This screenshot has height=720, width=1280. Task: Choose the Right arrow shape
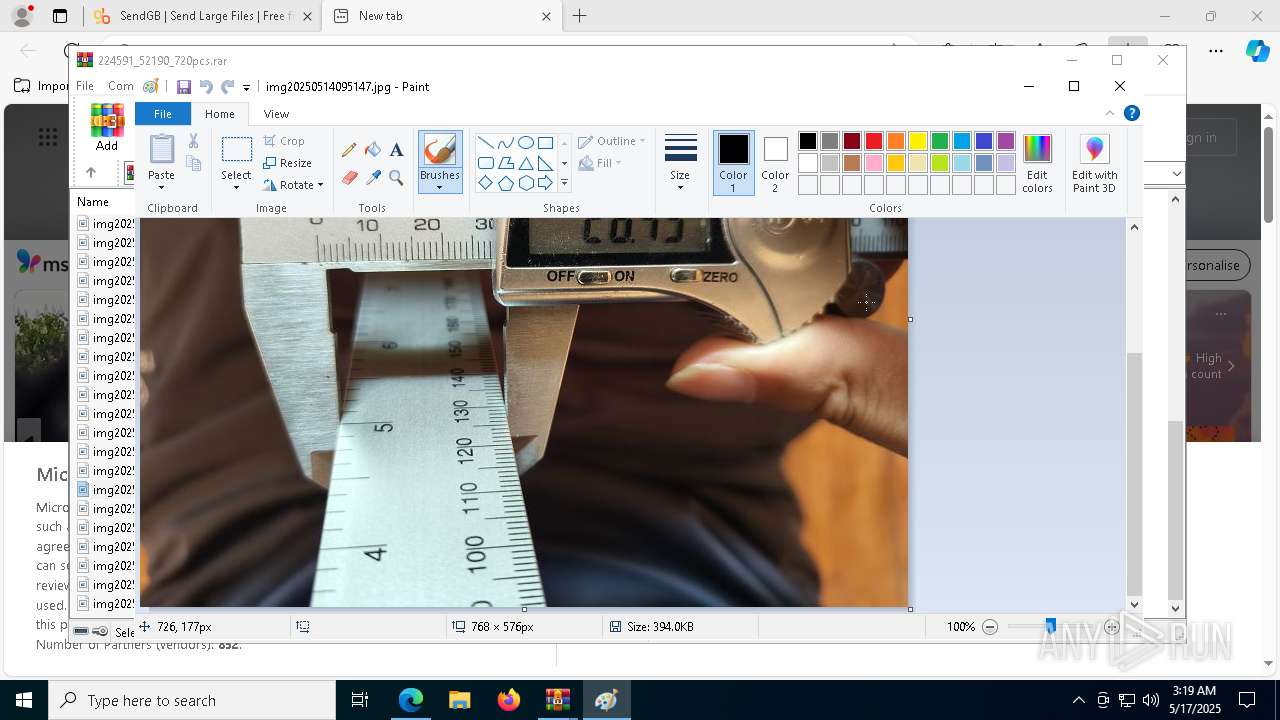[545, 183]
